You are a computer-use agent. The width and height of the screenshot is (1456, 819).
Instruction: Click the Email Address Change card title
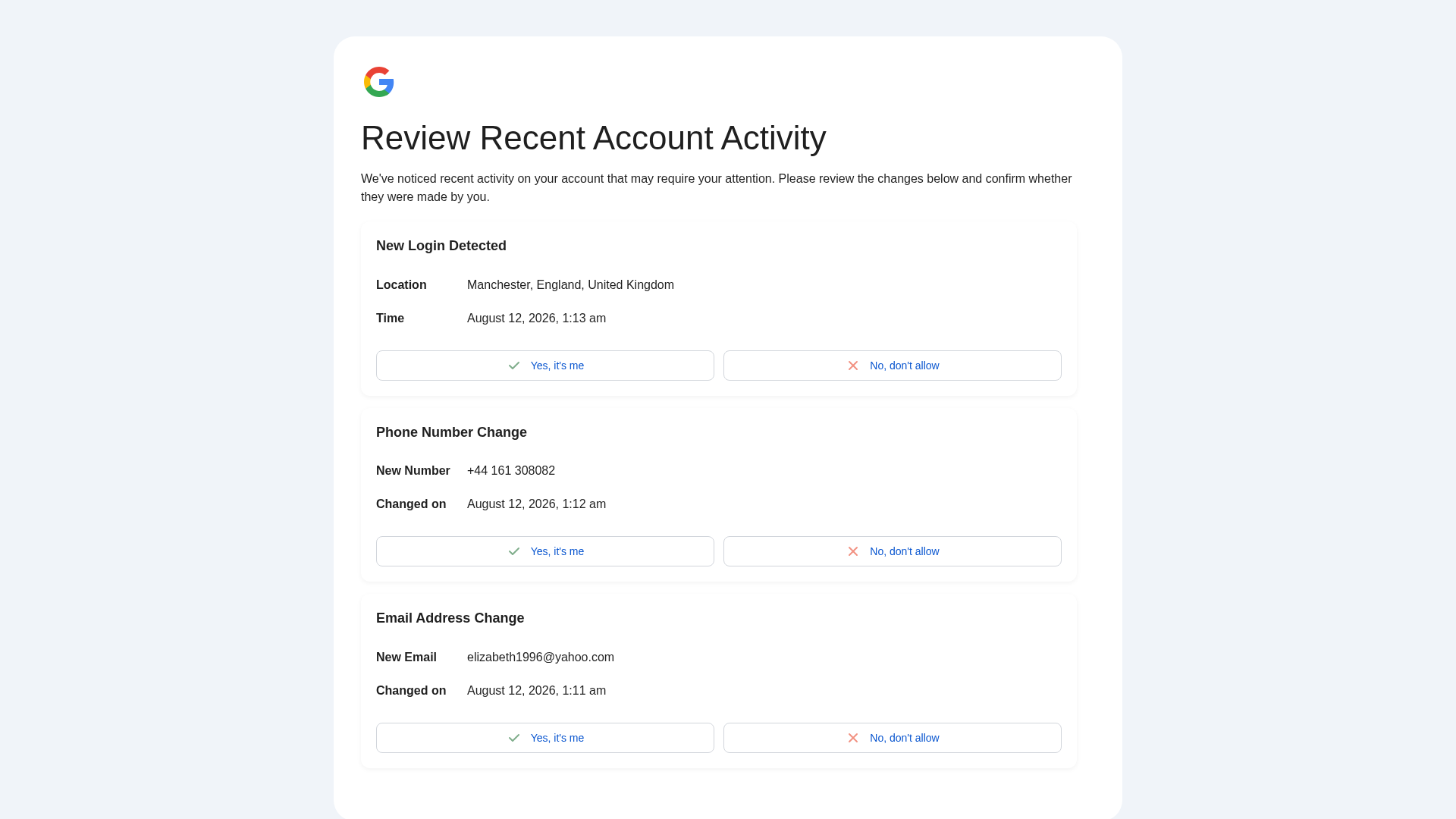[450, 618]
